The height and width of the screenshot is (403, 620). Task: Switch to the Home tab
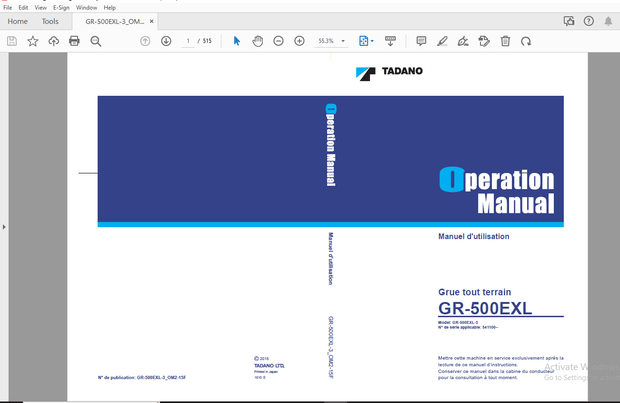pyautogui.click(x=17, y=21)
